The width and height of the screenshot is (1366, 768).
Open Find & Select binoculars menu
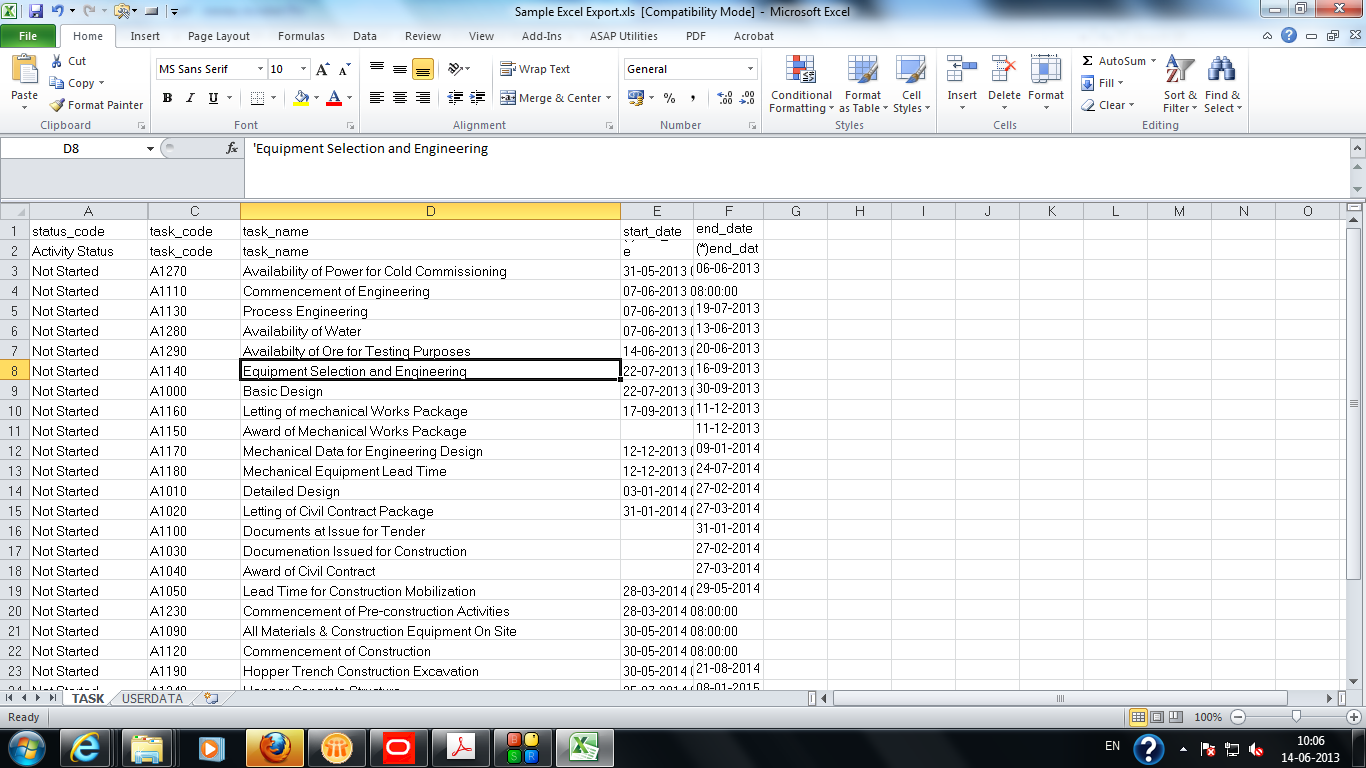click(x=1221, y=85)
